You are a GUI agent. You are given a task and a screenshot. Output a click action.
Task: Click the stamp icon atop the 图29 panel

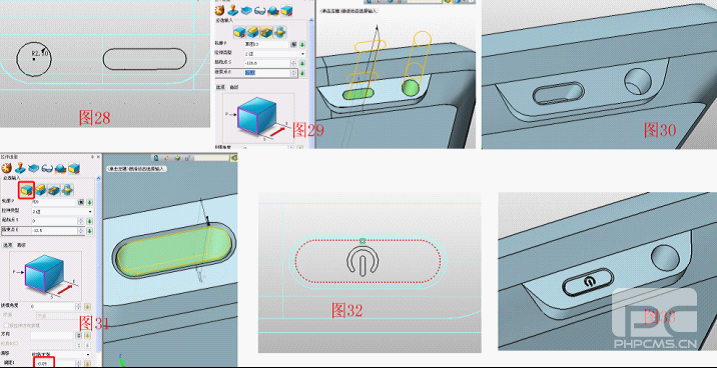(x=233, y=10)
